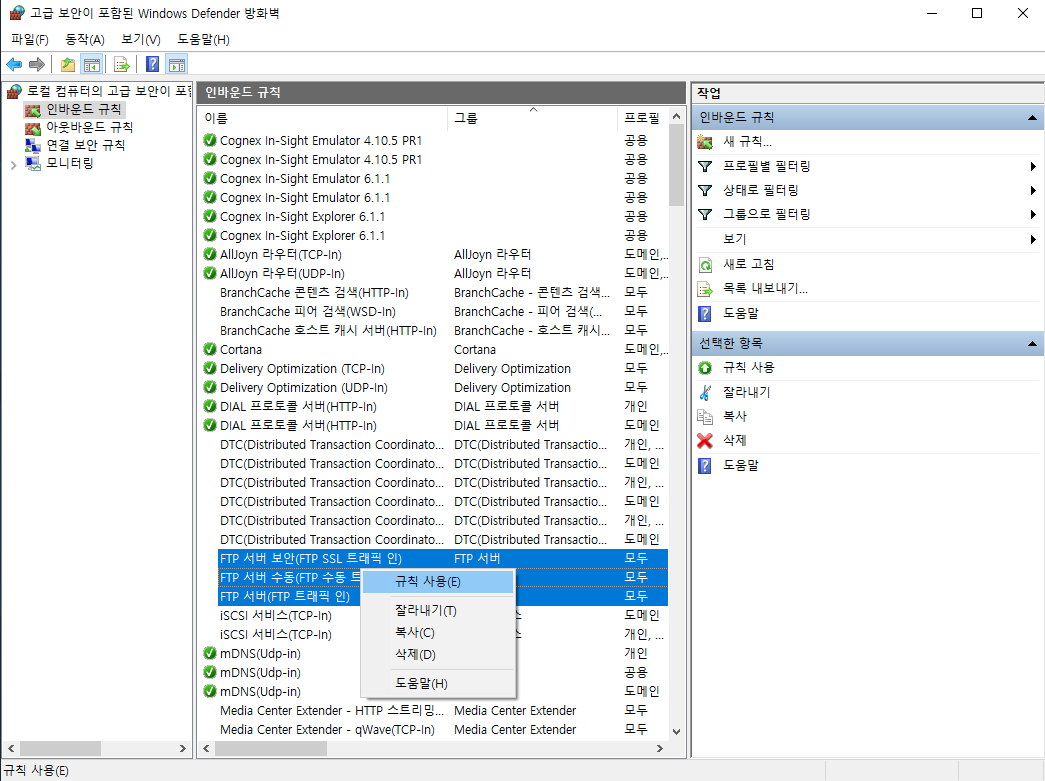The width and height of the screenshot is (1045, 781).
Task: Click the blue Help toolbar icon
Action: [x=153, y=65]
